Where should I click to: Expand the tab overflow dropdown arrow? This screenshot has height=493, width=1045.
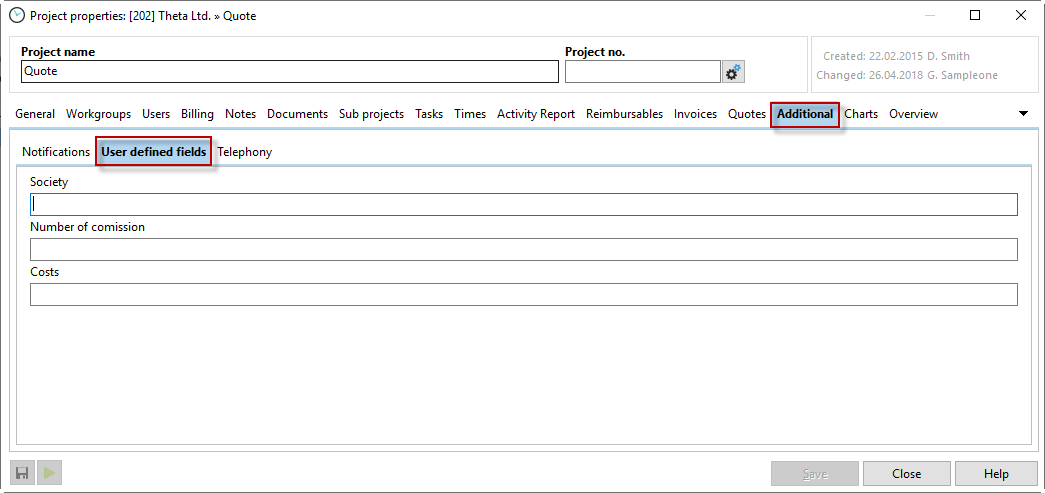coord(1023,114)
